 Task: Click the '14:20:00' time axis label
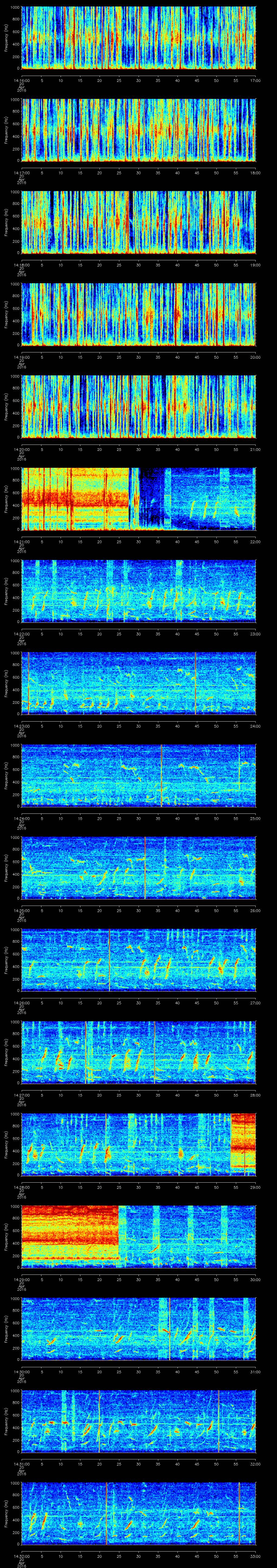click(21, 449)
